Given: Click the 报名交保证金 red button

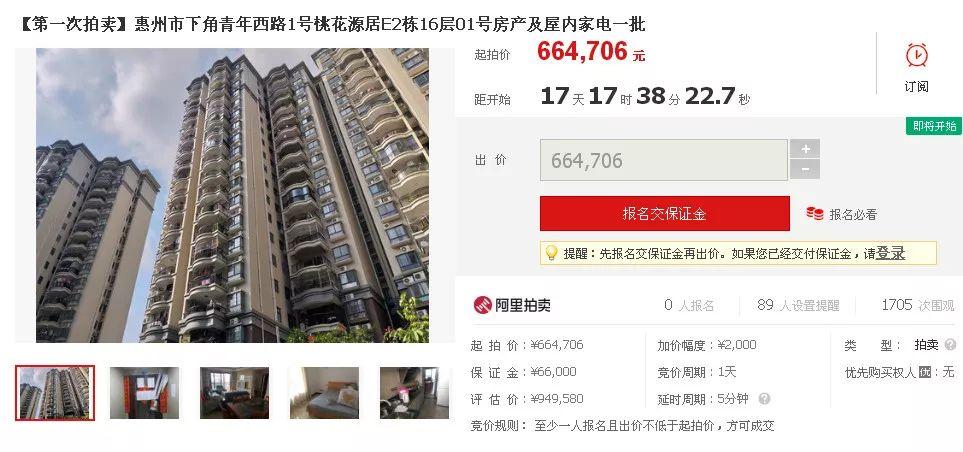Looking at the screenshot, I should click(665, 214).
